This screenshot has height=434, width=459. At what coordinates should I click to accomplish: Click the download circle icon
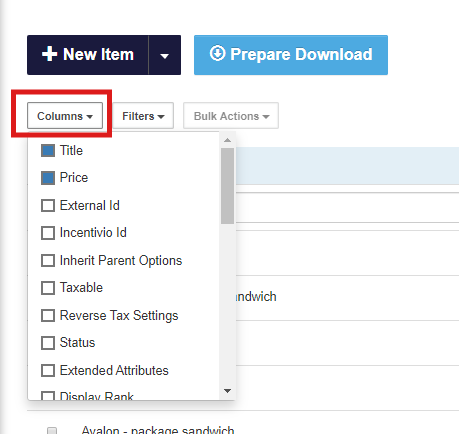217,53
